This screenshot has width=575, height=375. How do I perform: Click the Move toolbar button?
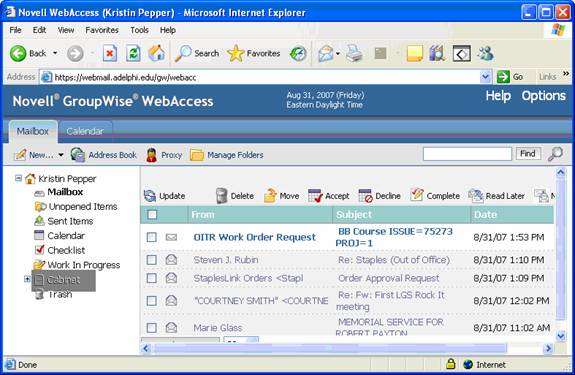point(281,196)
